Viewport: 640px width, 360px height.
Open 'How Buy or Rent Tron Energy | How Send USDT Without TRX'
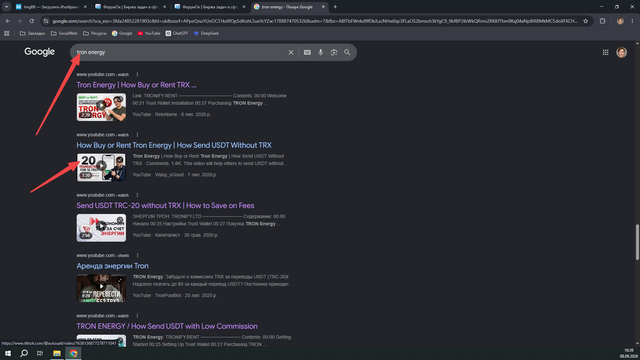tap(174, 145)
